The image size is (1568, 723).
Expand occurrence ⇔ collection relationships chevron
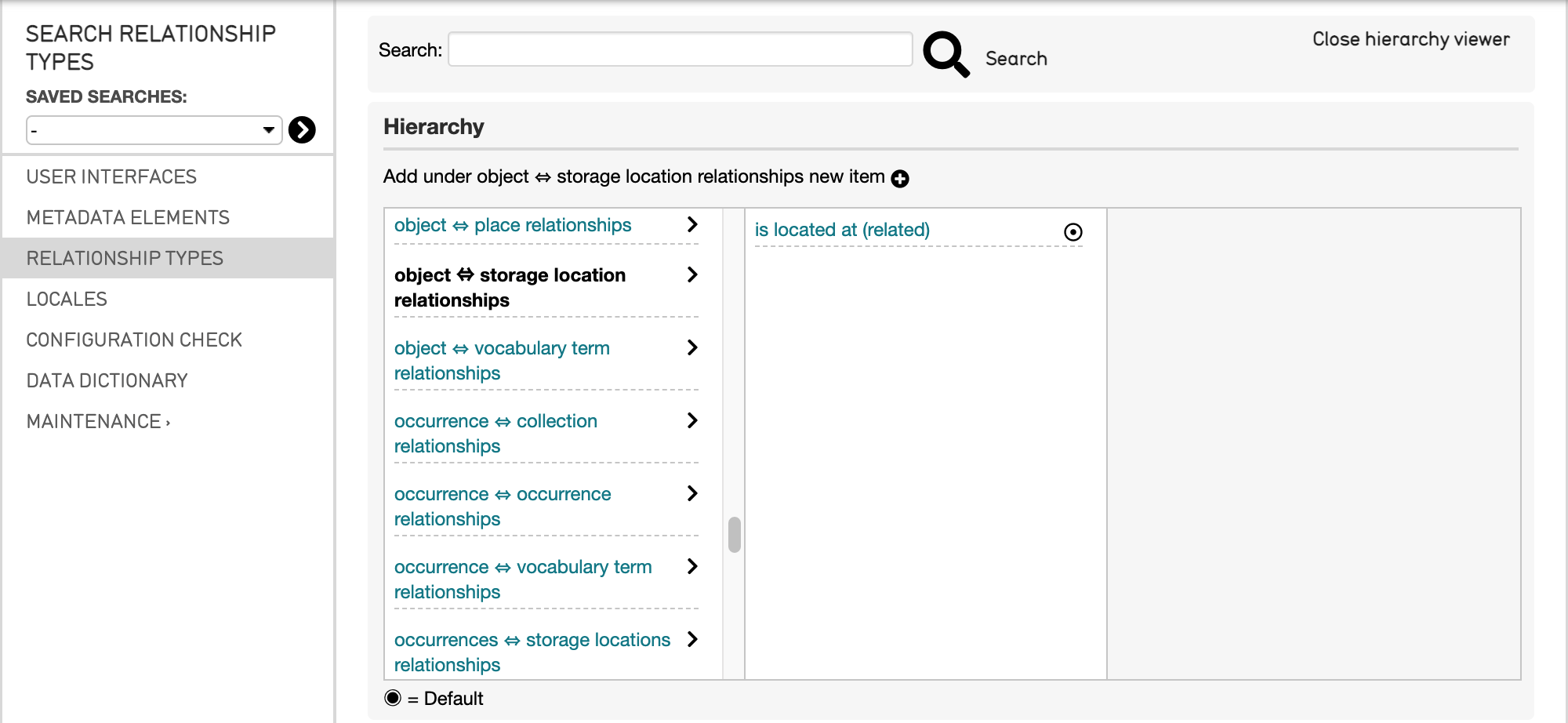point(691,421)
